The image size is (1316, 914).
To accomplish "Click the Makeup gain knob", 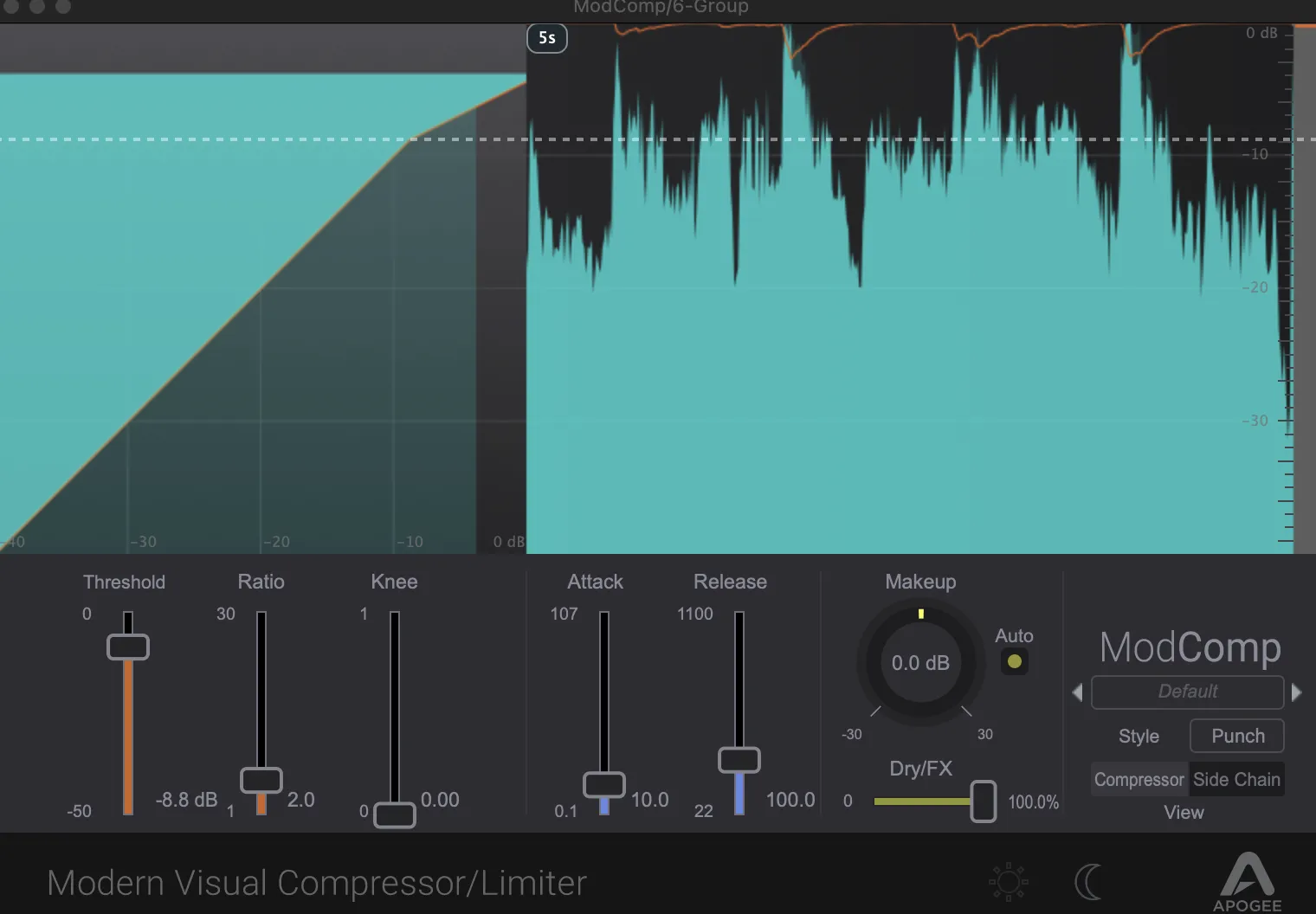I will (920, 663).
